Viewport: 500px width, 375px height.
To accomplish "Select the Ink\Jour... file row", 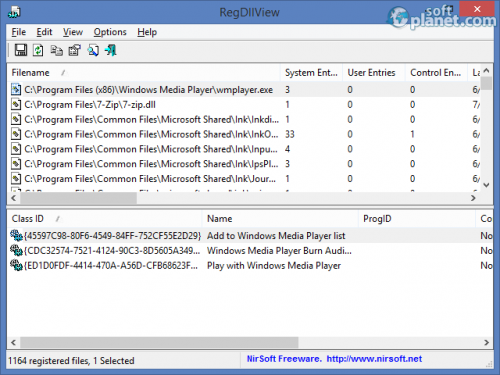I will pyautogui.click(x=245, y=179).
